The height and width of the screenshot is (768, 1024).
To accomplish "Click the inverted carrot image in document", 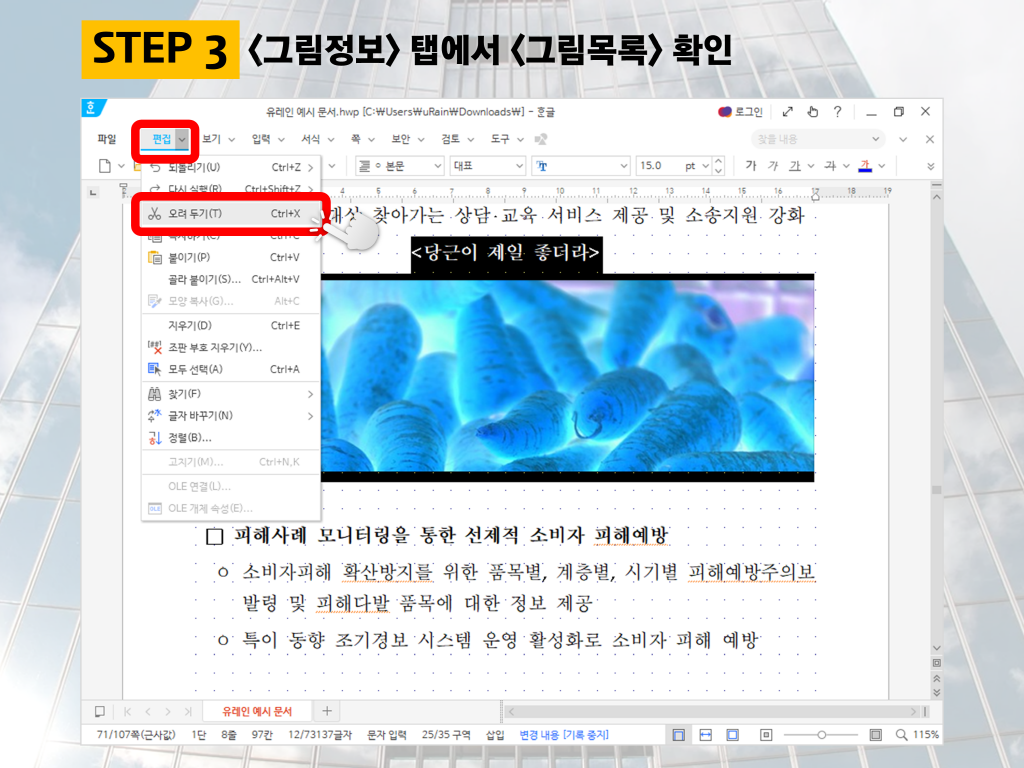I will (x=568, y=377).
